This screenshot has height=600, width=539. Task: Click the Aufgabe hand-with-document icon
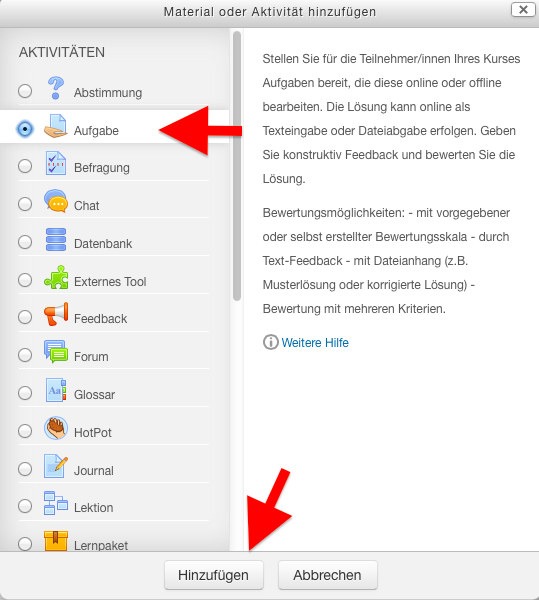(56, 126)
